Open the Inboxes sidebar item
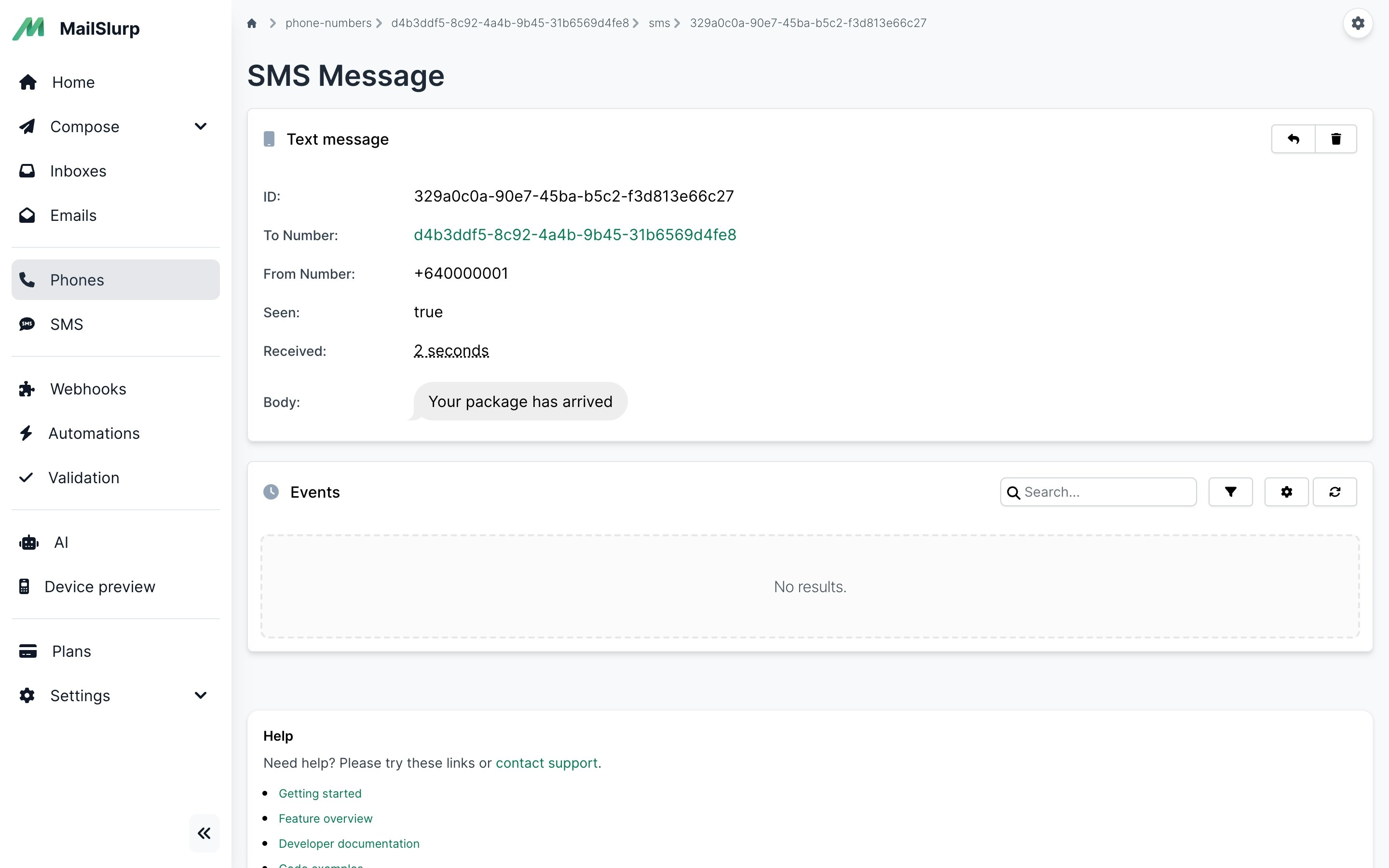This screenshot has width=1389, height=868. [78, 171]
